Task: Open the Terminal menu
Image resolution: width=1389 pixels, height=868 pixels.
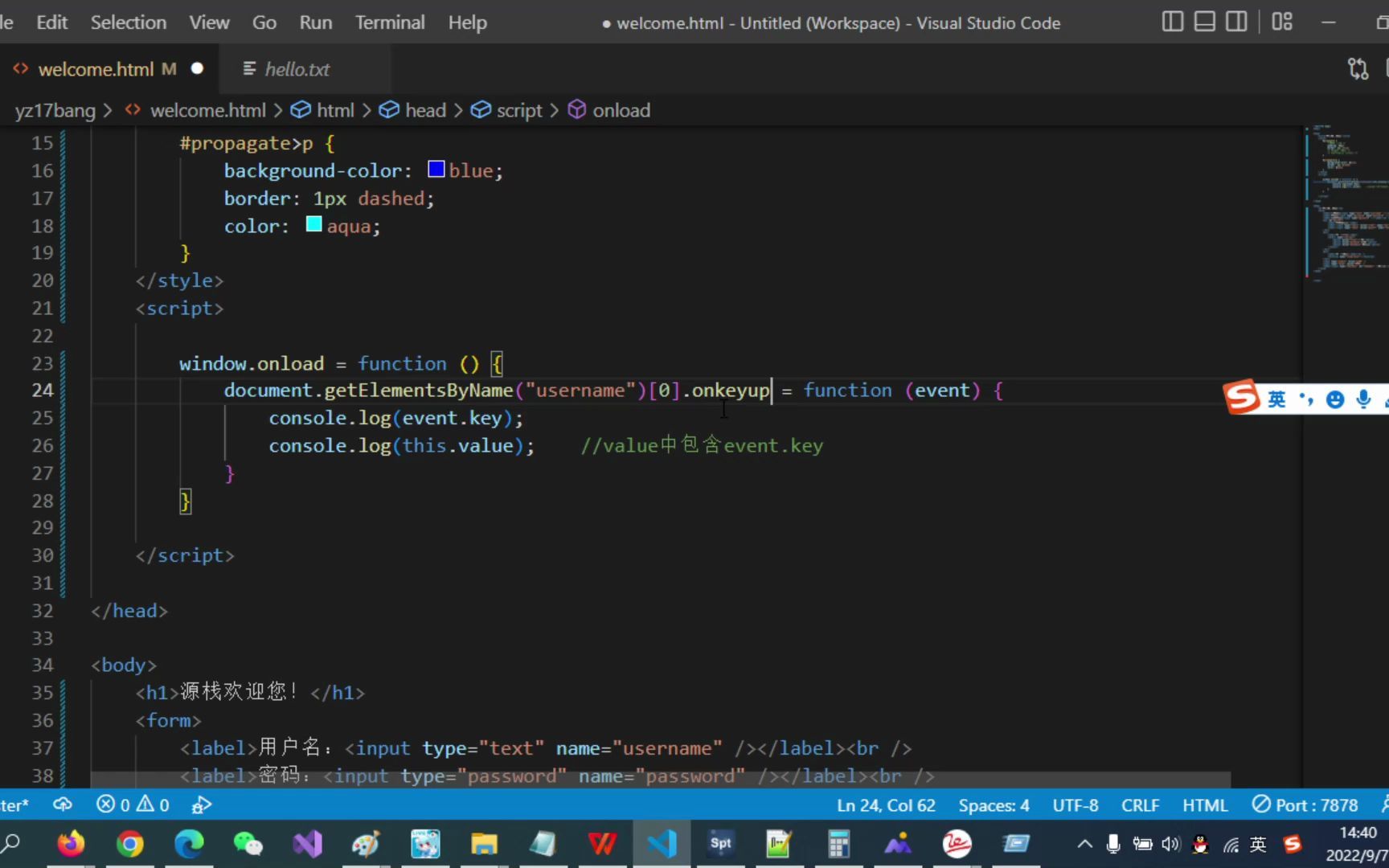Action: (390, 23)
